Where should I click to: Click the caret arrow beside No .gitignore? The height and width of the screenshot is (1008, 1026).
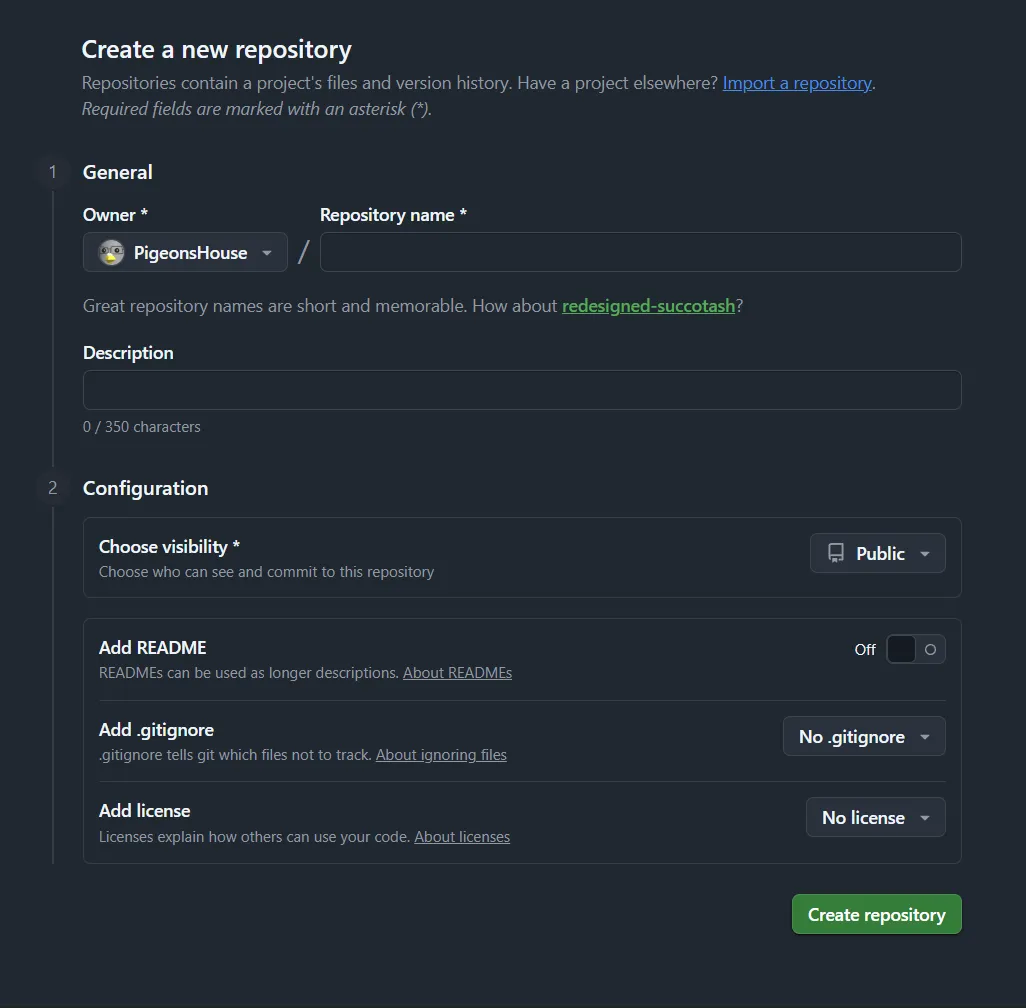coord(925,737)
